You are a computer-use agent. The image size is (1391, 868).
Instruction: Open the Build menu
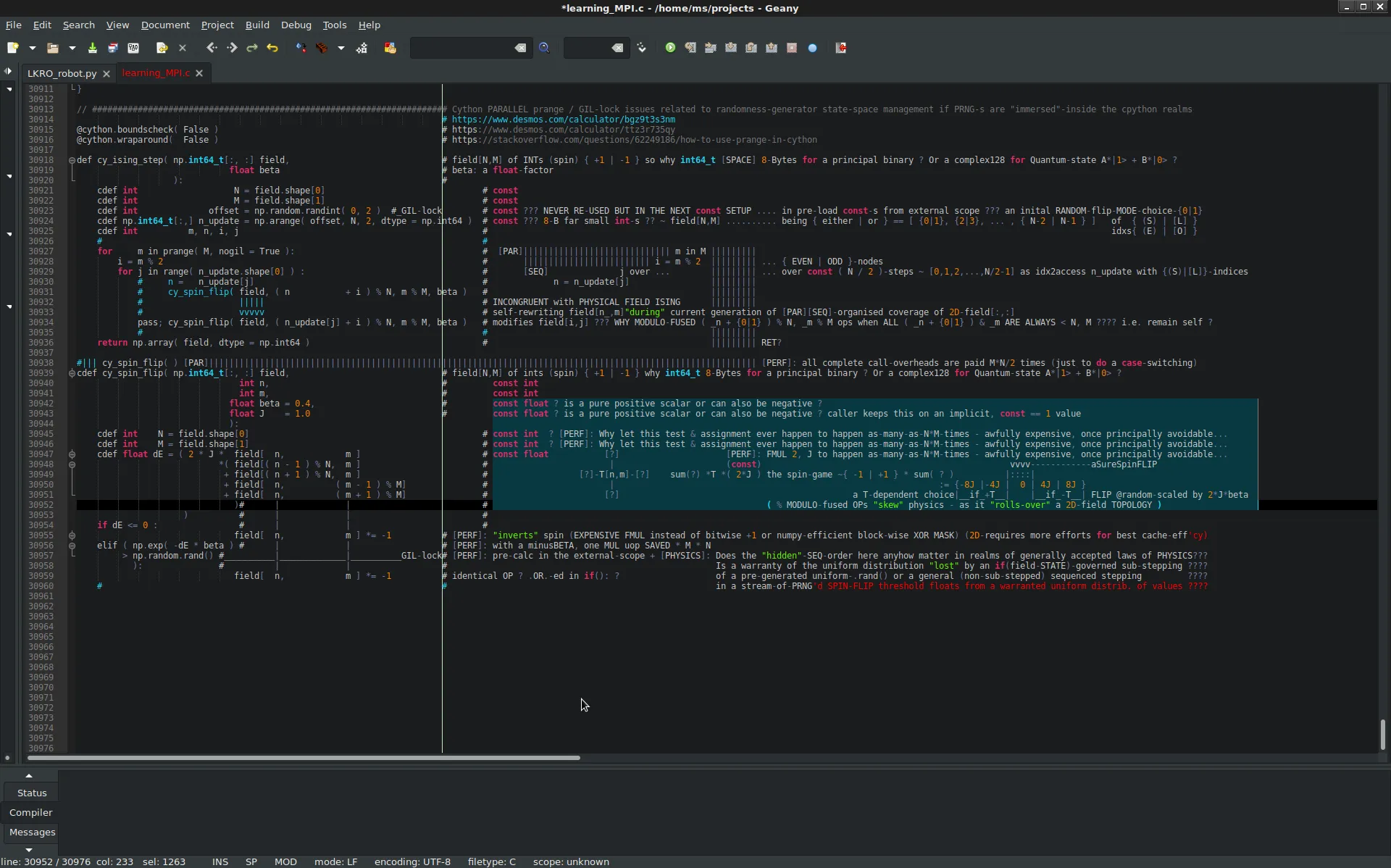click(x=257, y=25)
